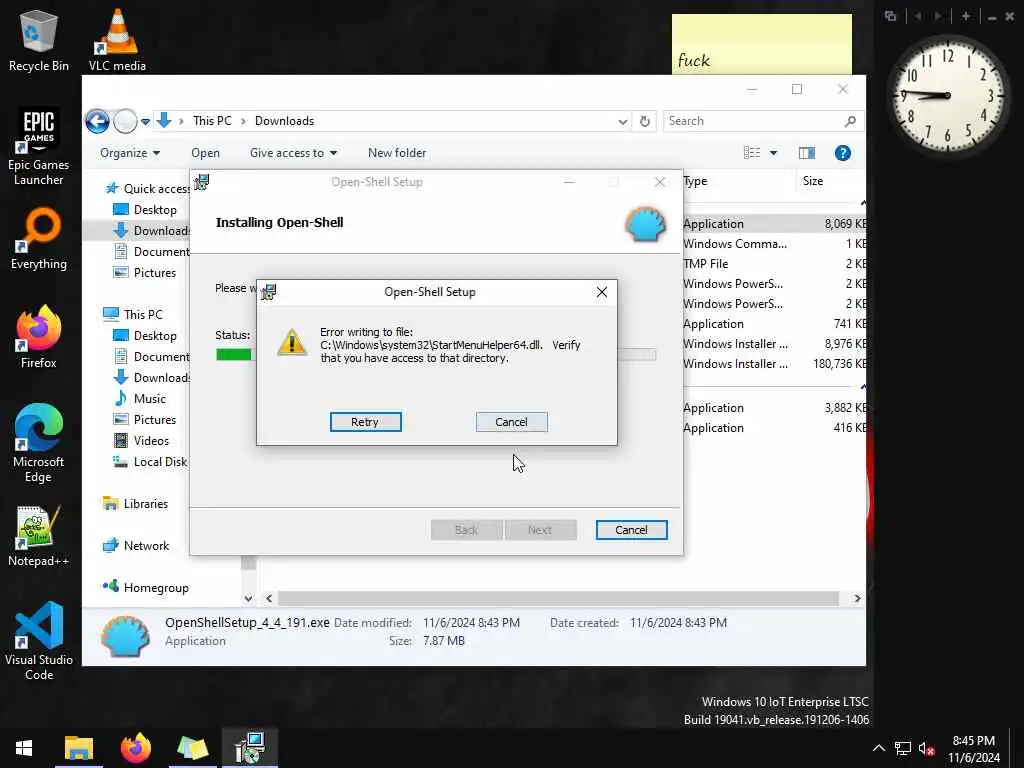Select Network in the navigation pane

pos(136,545)
